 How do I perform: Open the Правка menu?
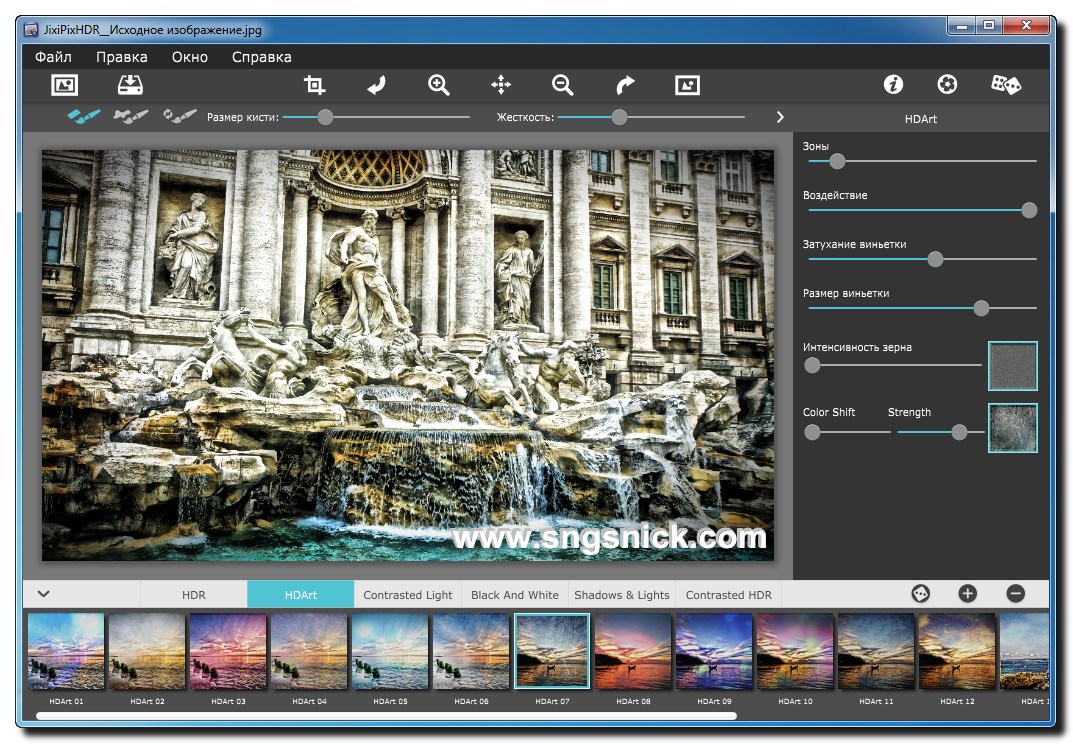(x=122, y=57)
